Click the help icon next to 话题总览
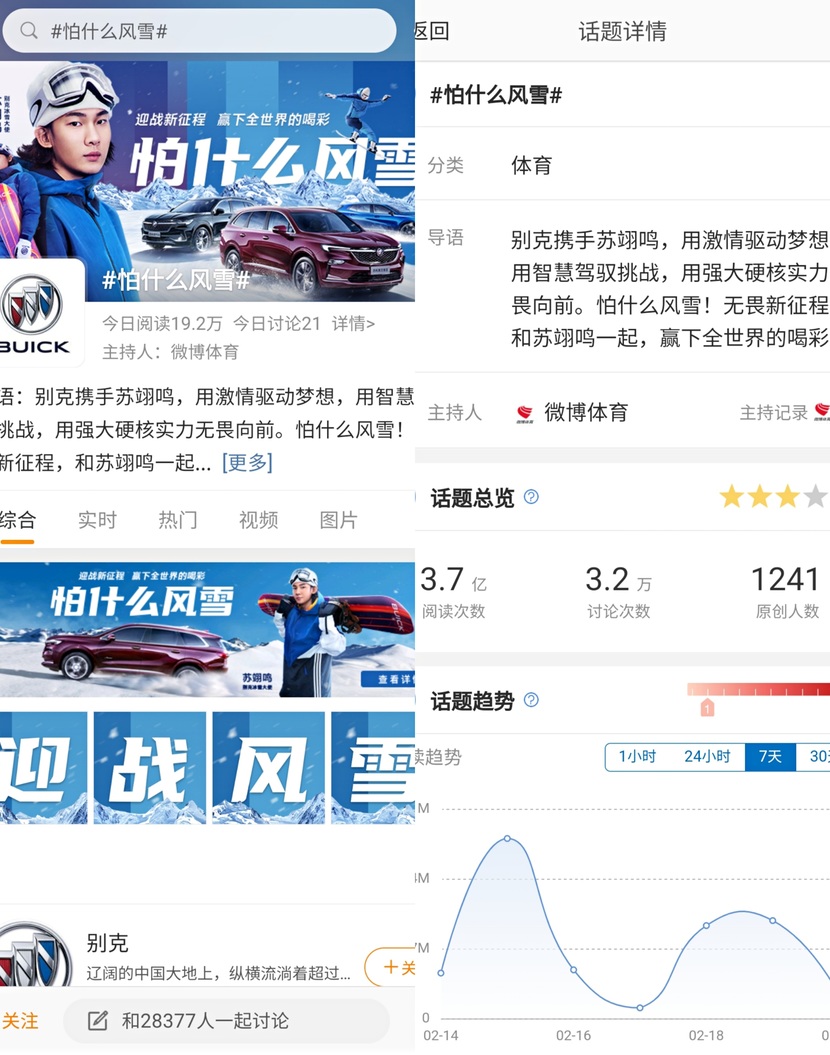This screenshot has width=830, height=1055. tap(531, 497)
